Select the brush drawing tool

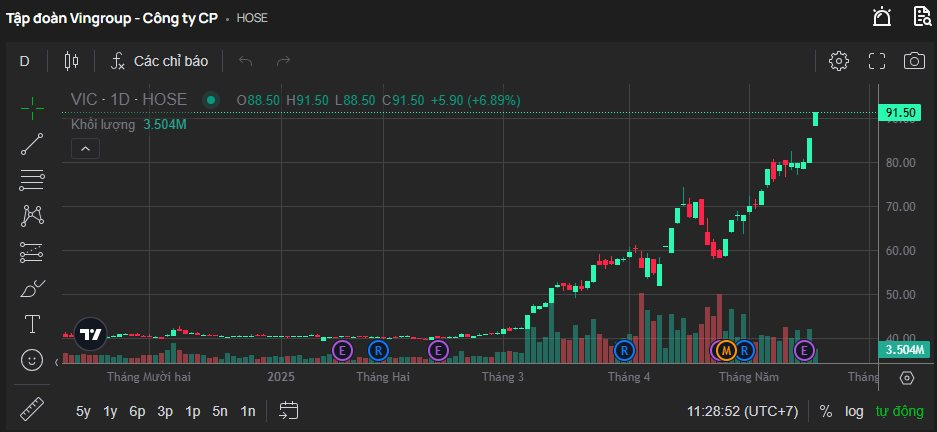[x=32, y=289]
